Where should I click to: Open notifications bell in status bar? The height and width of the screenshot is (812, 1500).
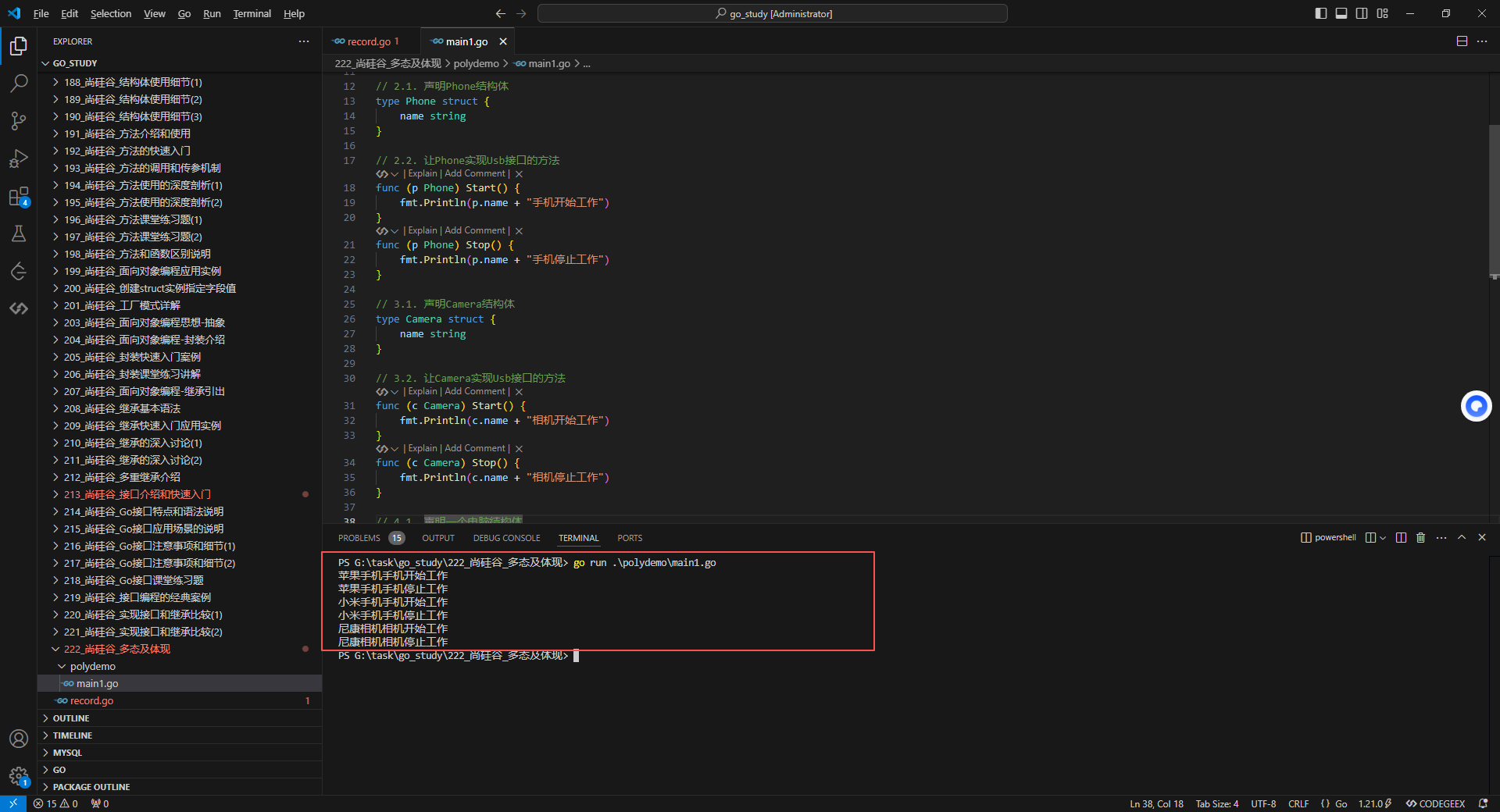pos(1483,803)
